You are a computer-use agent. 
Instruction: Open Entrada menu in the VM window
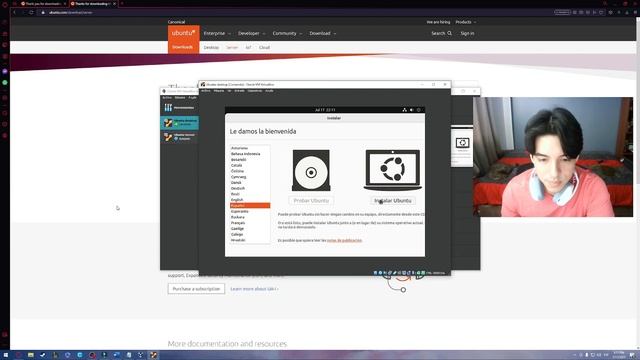pos(240,91)
